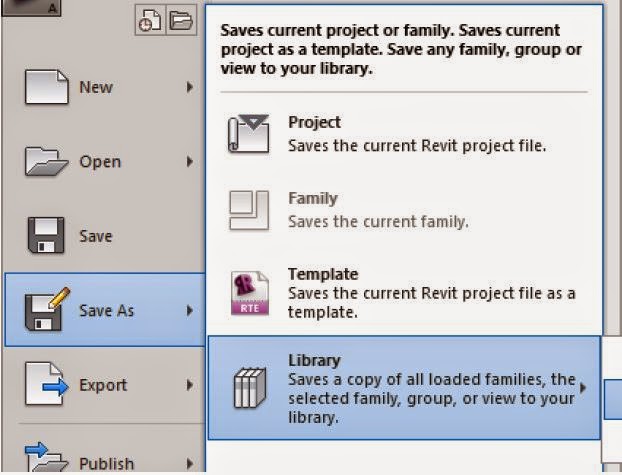Click the Open Documents folder icon
The width and height of the screenshot is (622, 475).
tap(181, 20)
